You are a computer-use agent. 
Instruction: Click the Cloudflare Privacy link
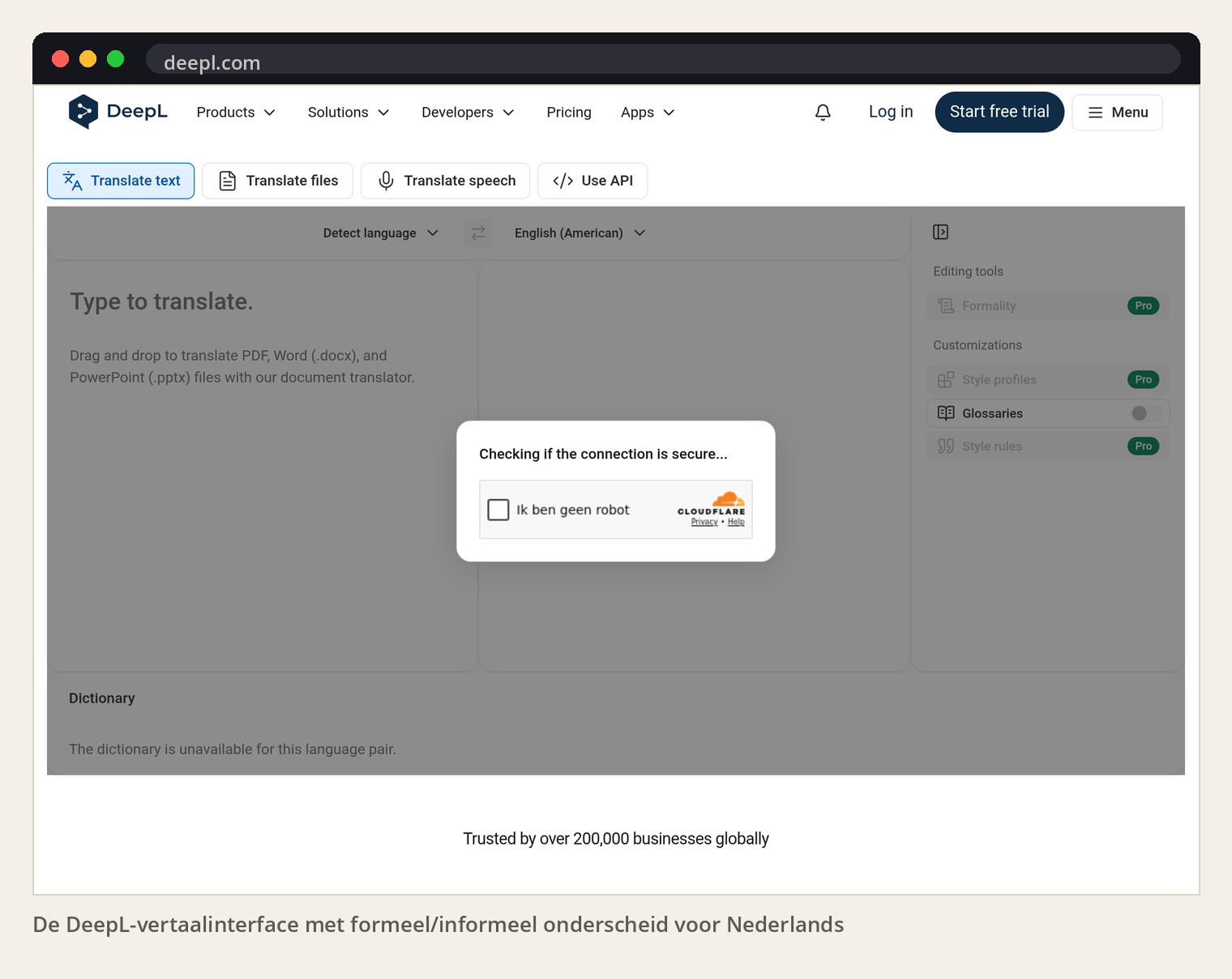coord(704,522)
